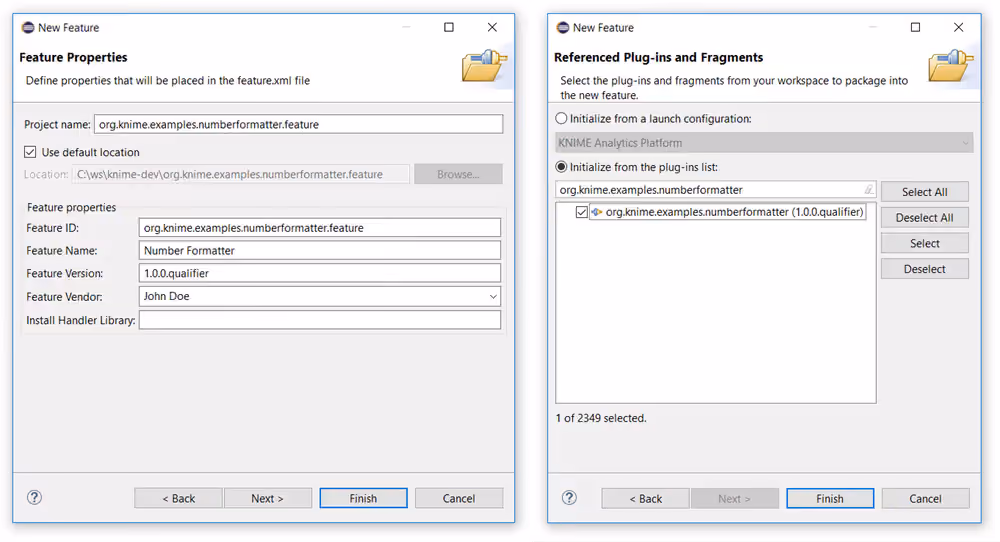The image size is (1000, 542).
Task: Close the Feature Properties dialog window
Action: (x=492, y=27)
